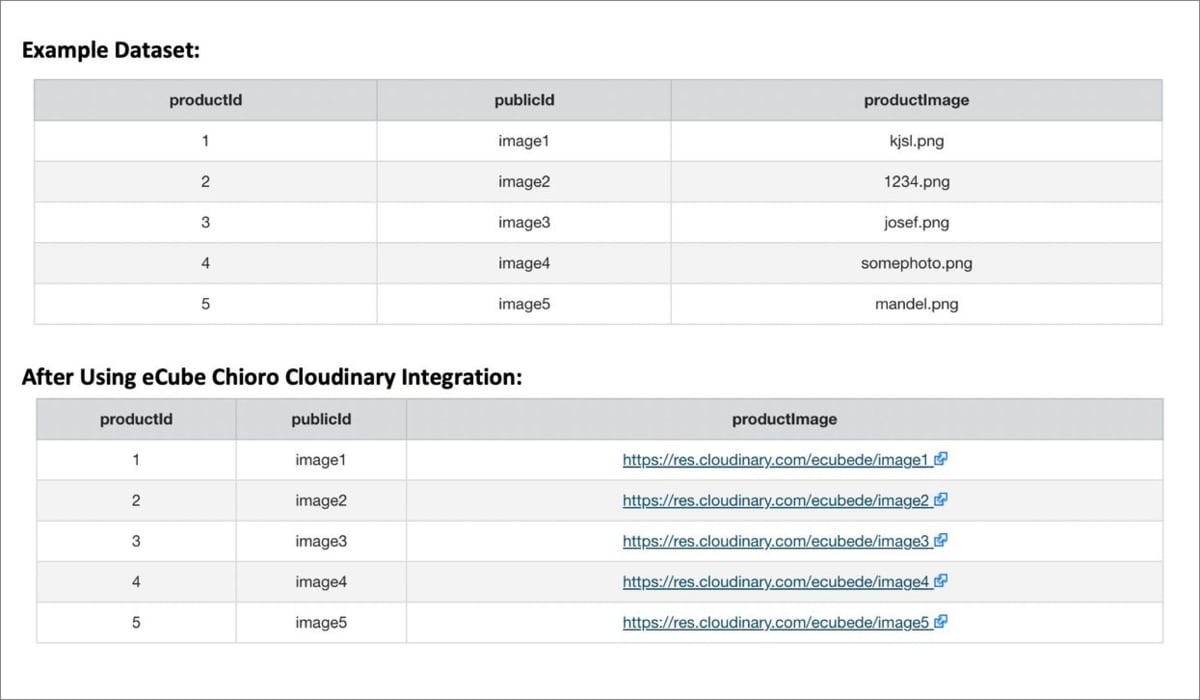1200x700 pixels.
Task: Select the somephoto.png cell
Action: tap(916, 264)
